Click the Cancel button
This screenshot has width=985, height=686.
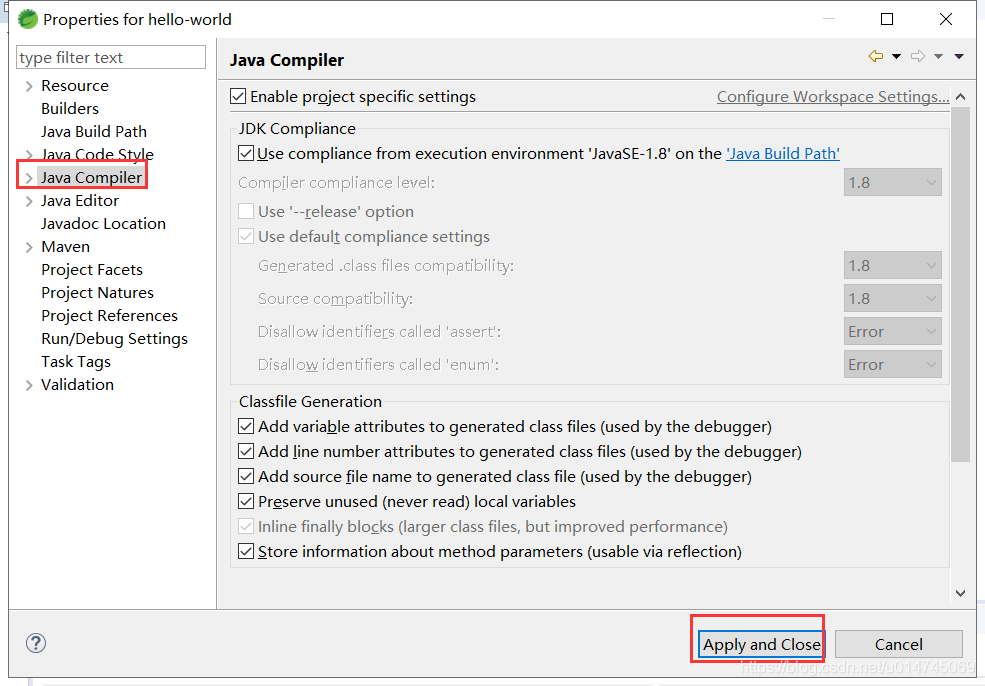[x=898, y=645]
